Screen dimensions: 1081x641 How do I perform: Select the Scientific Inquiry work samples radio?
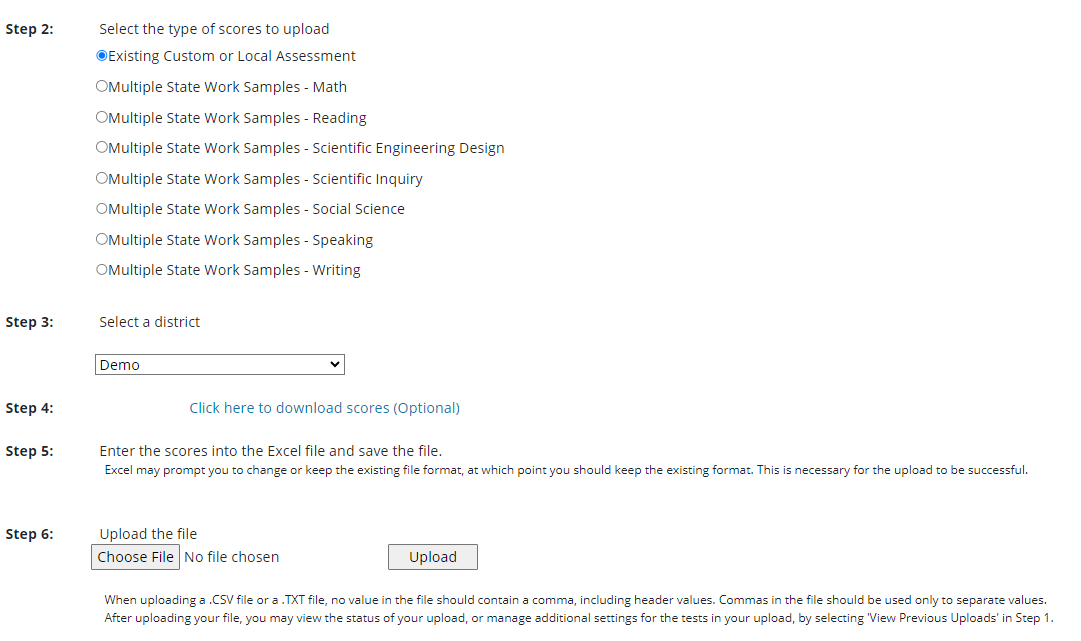(x=102, y=178)
